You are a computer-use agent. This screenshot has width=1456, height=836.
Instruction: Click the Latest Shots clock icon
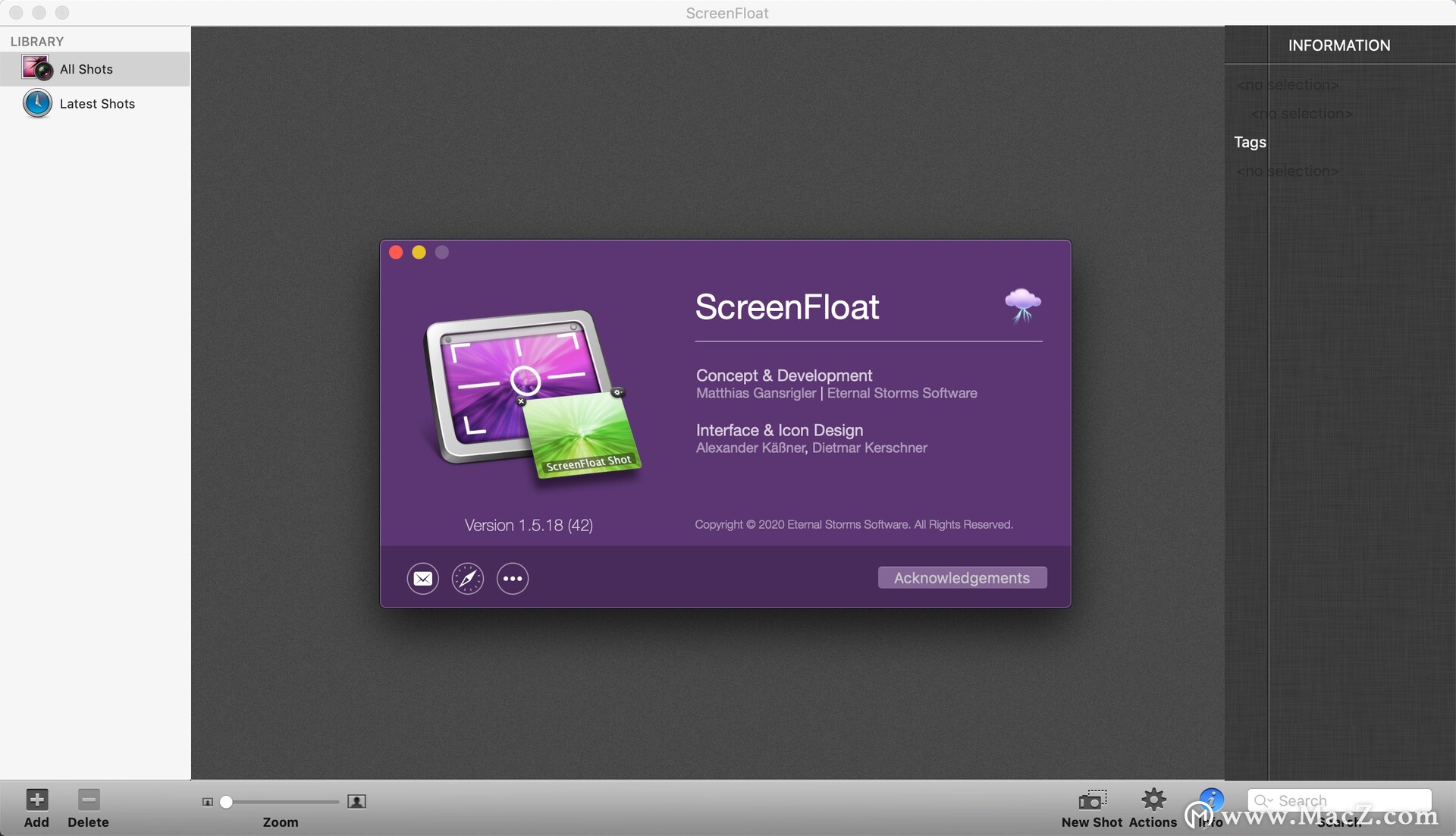tap(37, 103)
